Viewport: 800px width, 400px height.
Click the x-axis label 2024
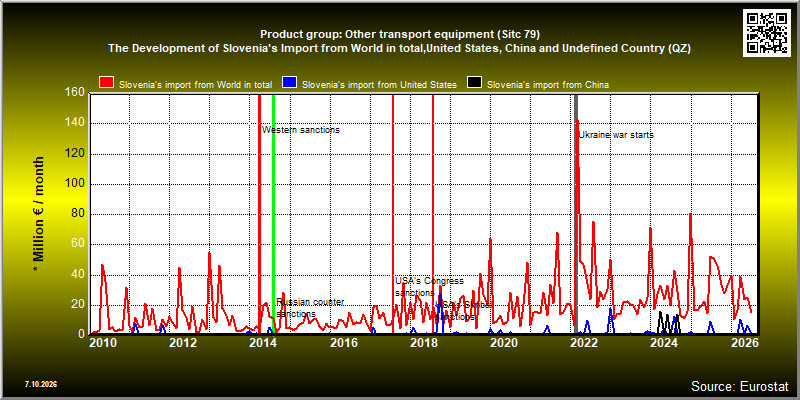pos(664,342)
